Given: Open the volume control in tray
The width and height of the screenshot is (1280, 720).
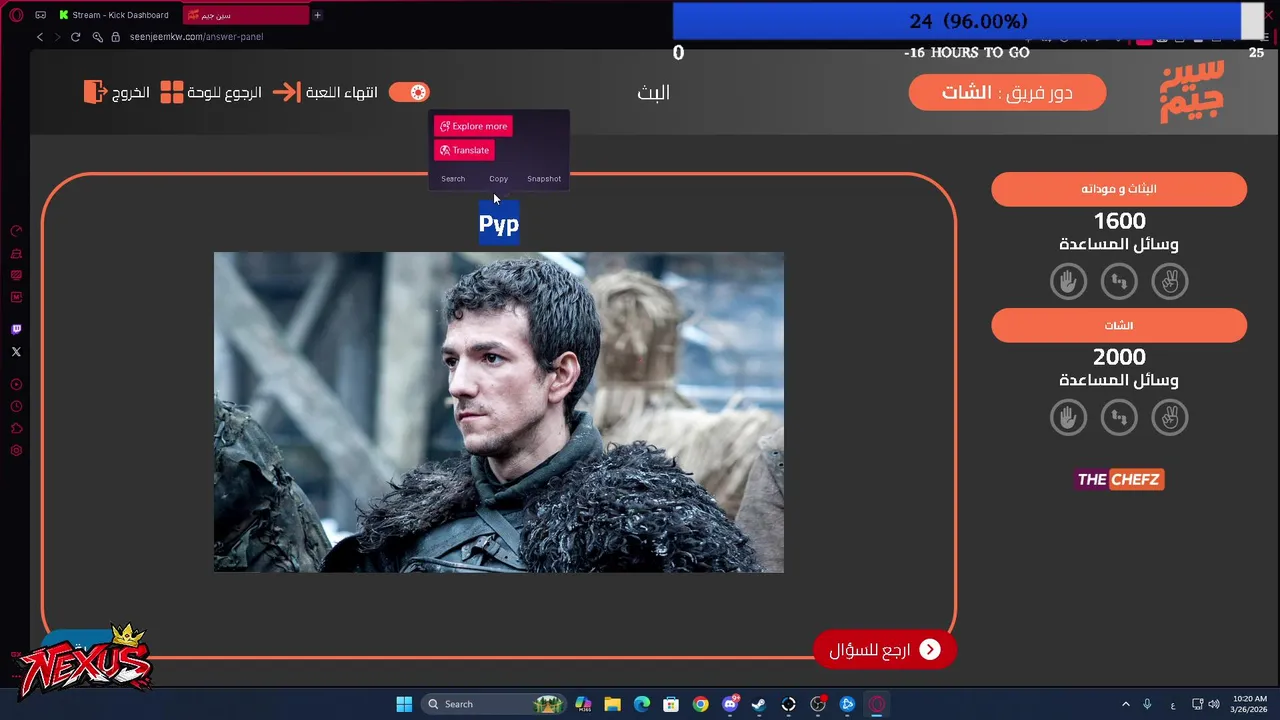Looking at the screenshot, I should click(x=1214, y=704).
